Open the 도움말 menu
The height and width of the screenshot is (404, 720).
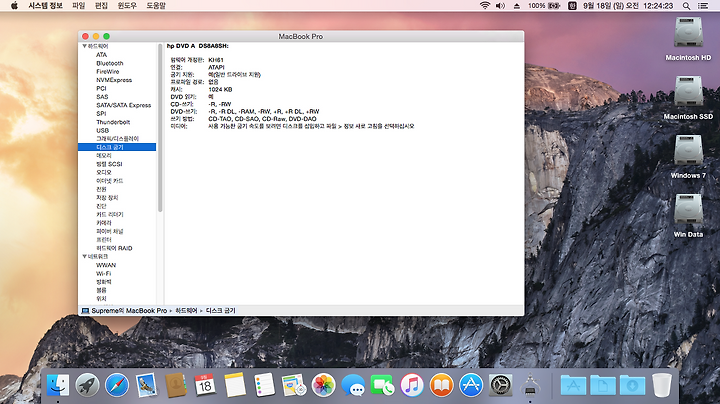(x=156, y=6)
